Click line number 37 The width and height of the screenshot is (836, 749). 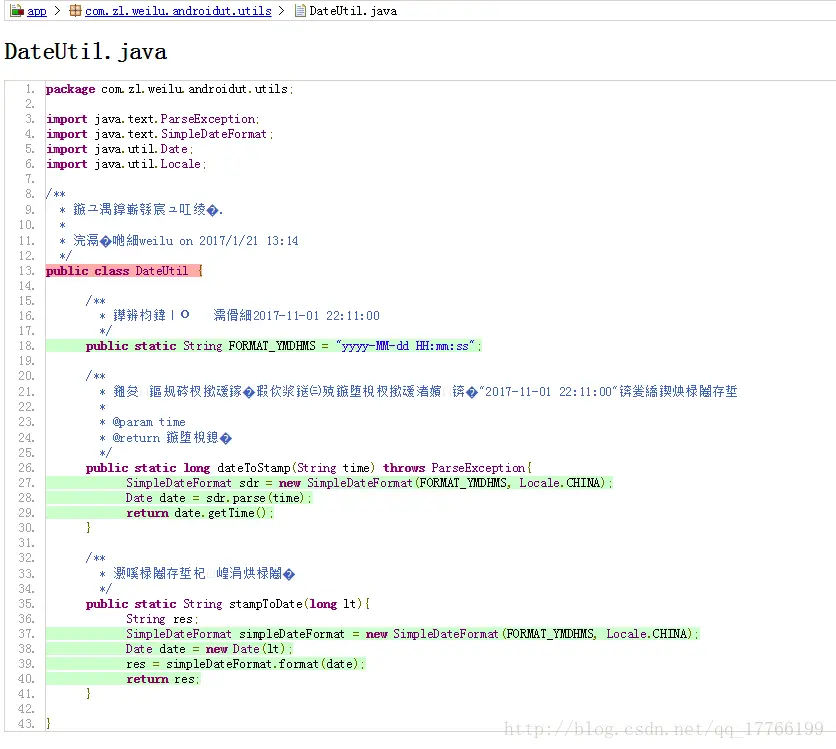click(27, 633)
